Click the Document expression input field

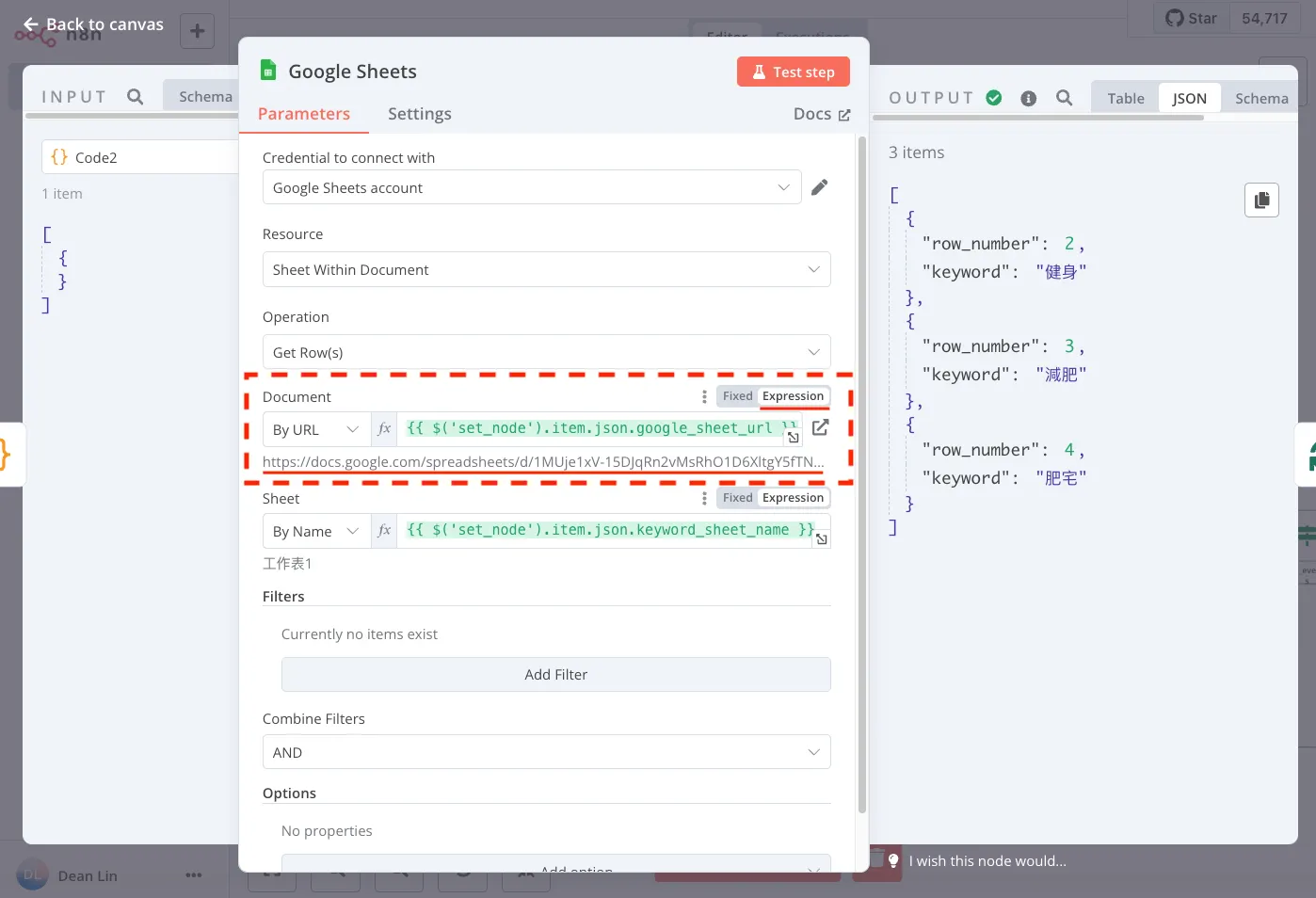[x=600, y=429]
